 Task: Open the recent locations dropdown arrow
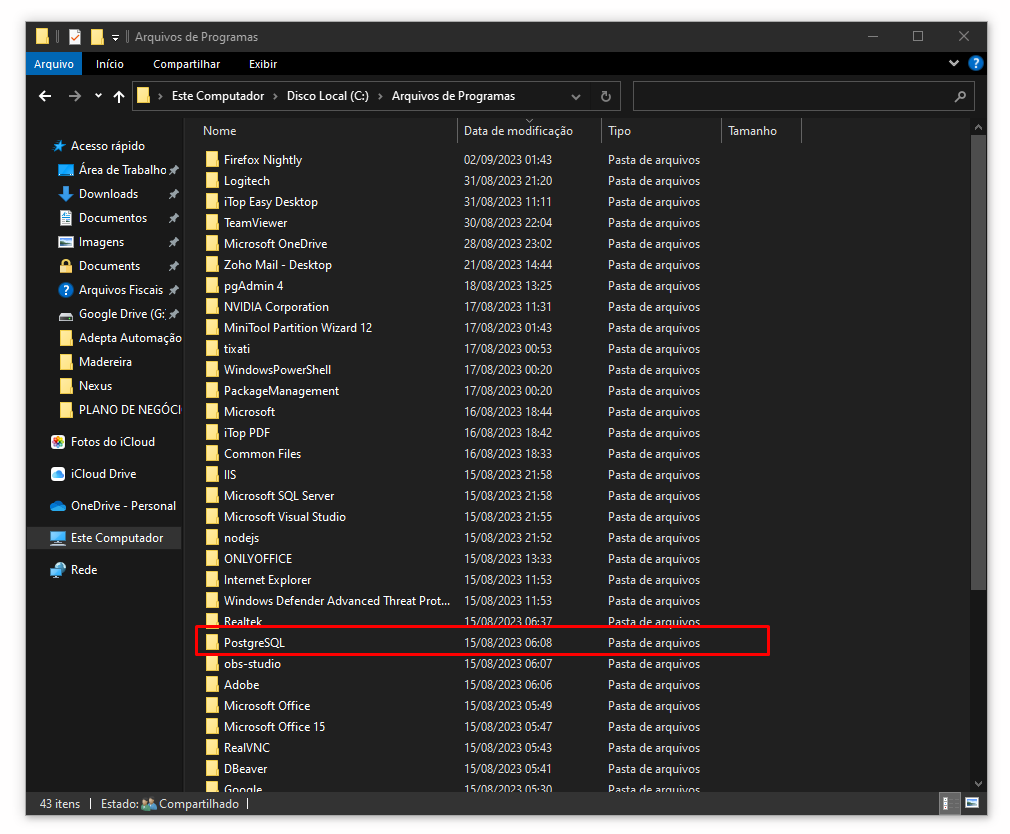tap(98, 97)
